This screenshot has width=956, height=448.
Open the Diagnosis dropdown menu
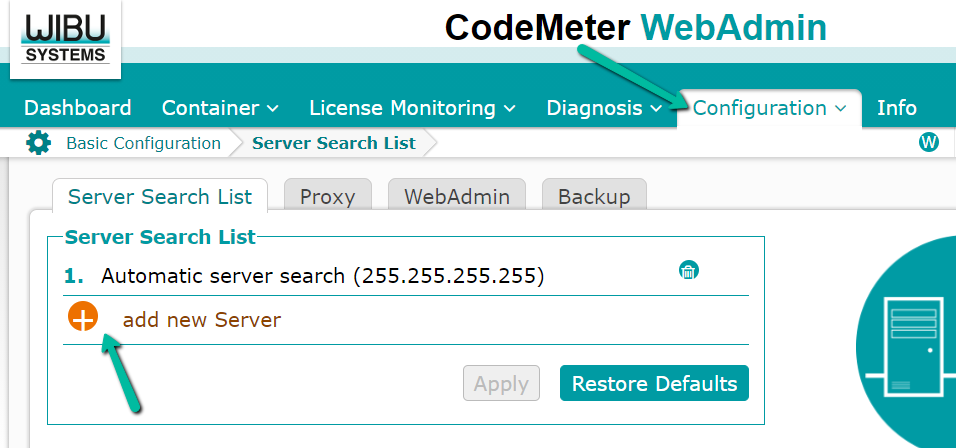pos(604,108)
